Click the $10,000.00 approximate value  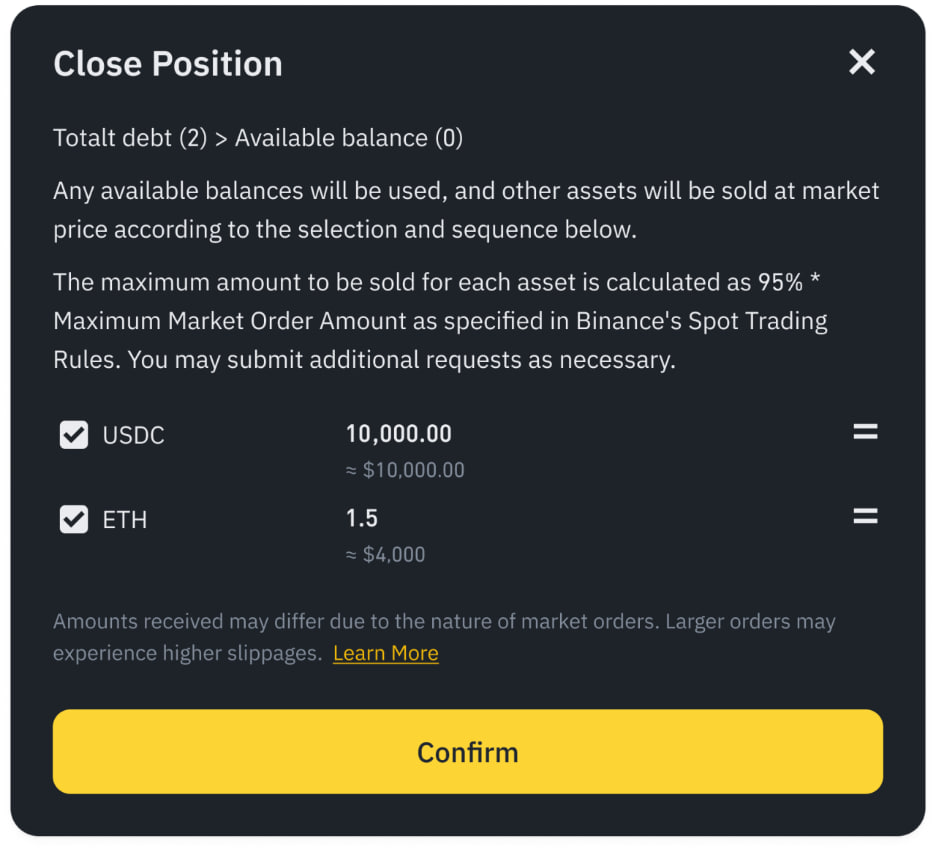[405, 470]
